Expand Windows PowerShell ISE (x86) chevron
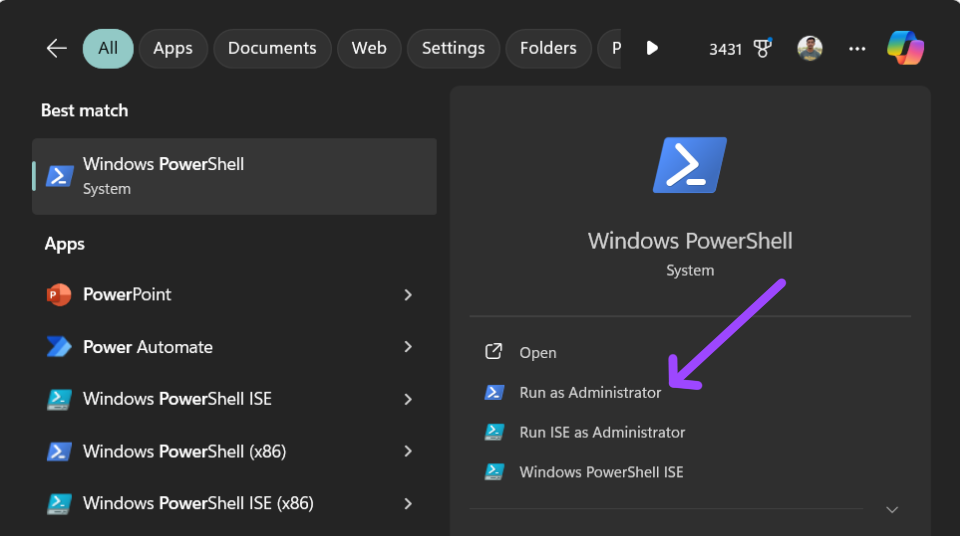Screen dimensions: 960x536 point(408,504)
